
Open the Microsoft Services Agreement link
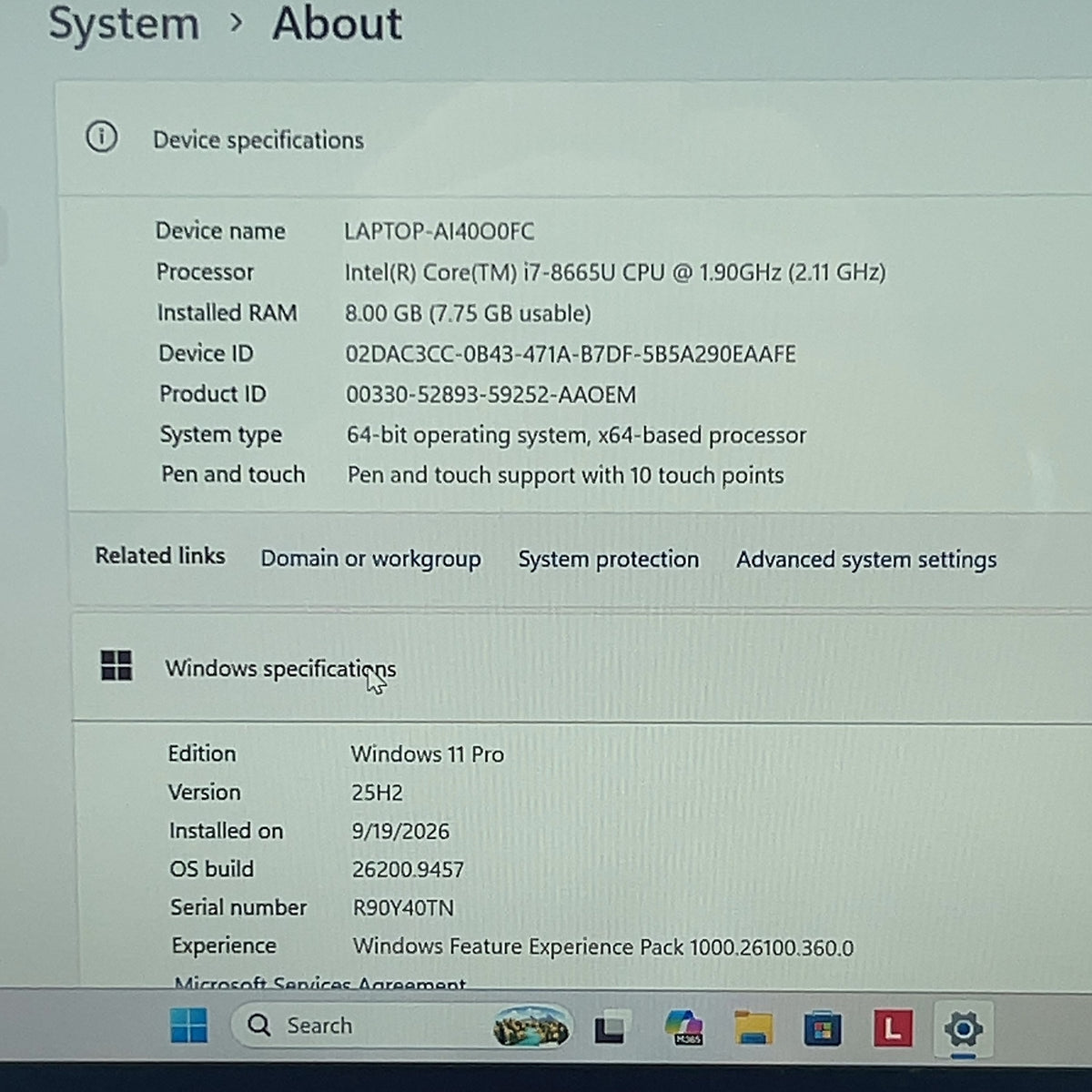pyautogui.click(x=319, y=983)
